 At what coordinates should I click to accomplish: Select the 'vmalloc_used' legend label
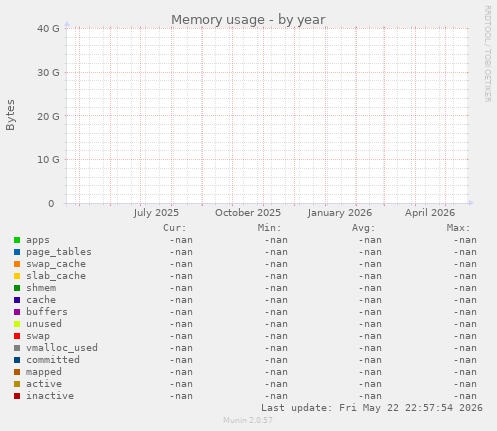point(62,348)
